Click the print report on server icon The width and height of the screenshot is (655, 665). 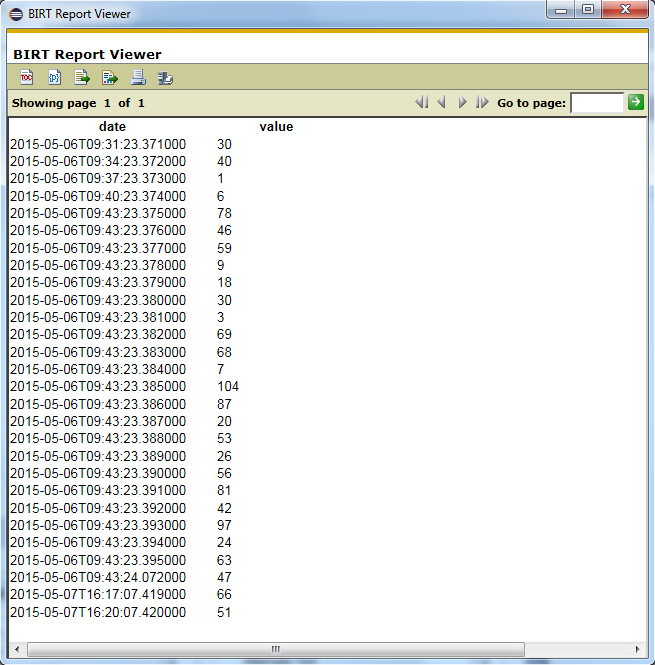click(x=165, y=78)
